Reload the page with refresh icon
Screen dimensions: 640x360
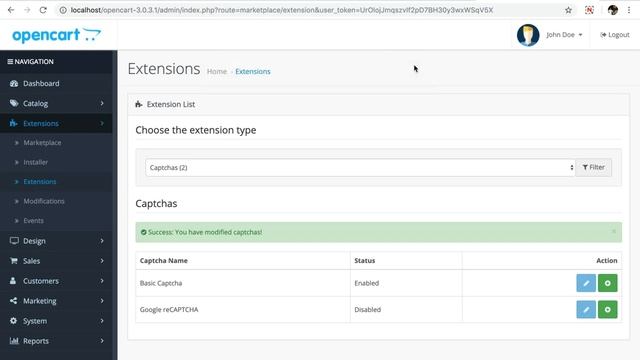(43, 10)
